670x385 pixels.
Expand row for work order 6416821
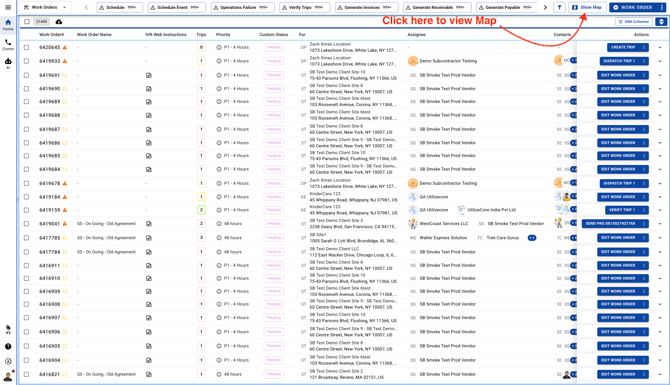coord(660,374)
